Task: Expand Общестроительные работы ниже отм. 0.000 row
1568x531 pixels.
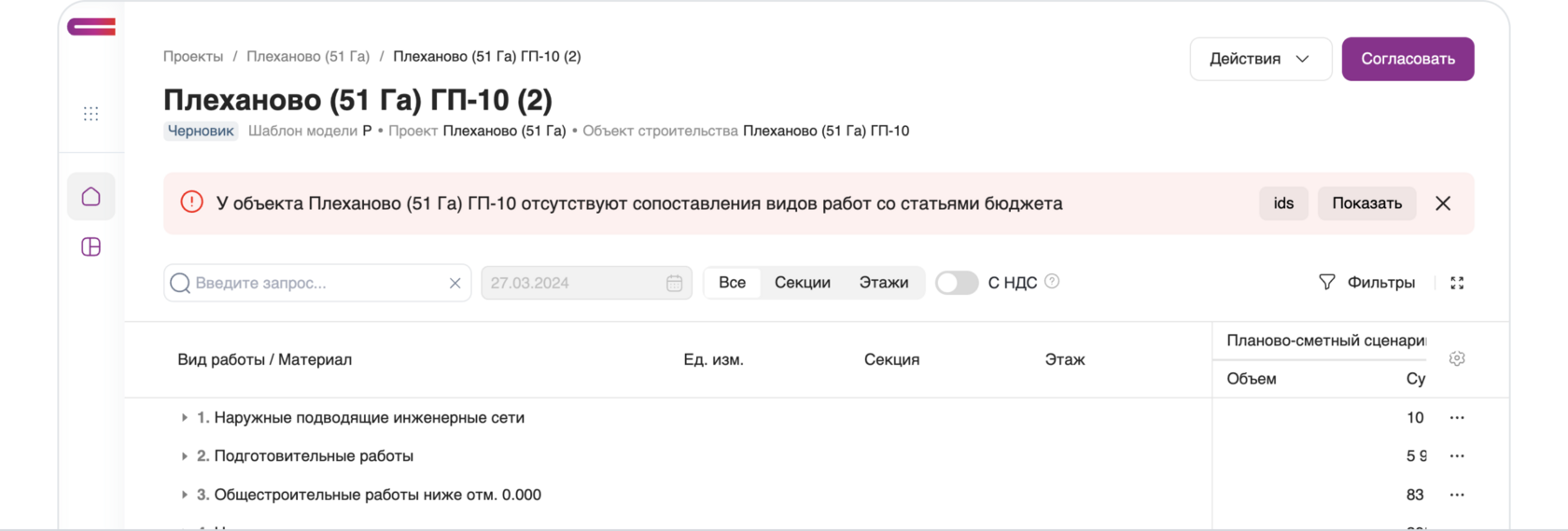Action: pos(185,496)
